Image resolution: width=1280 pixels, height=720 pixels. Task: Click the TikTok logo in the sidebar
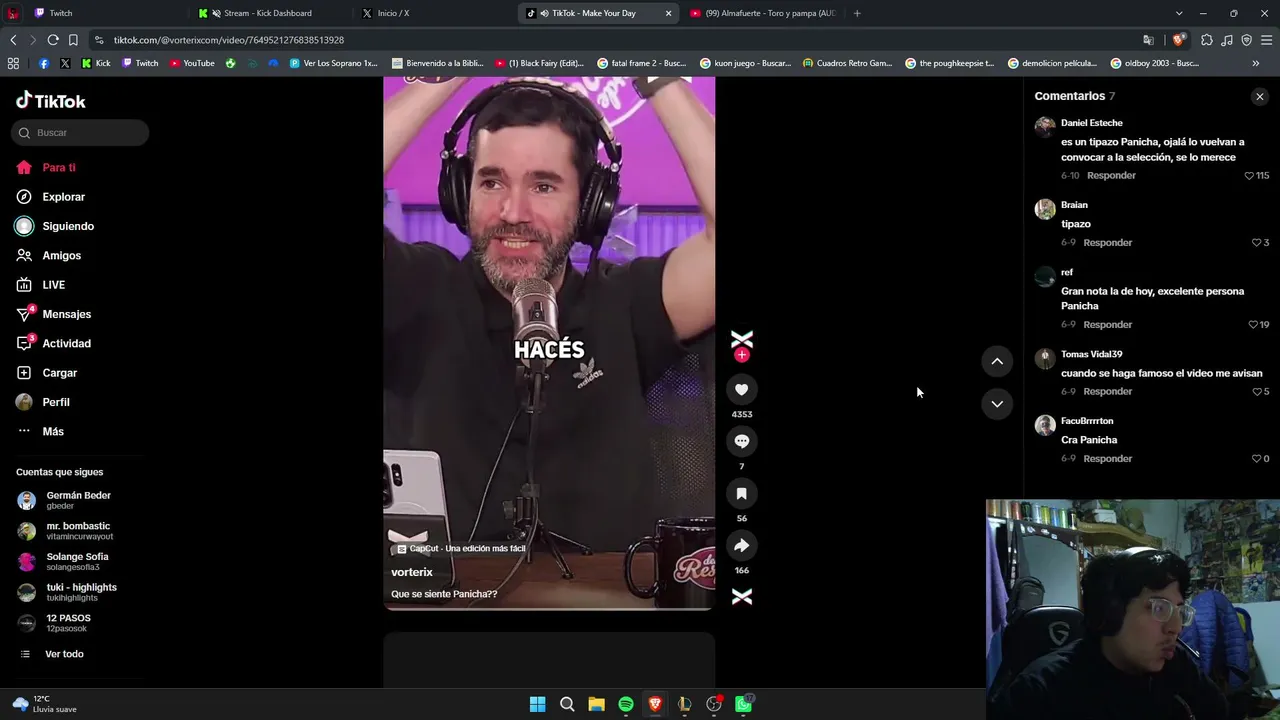(x=51, y=101)
